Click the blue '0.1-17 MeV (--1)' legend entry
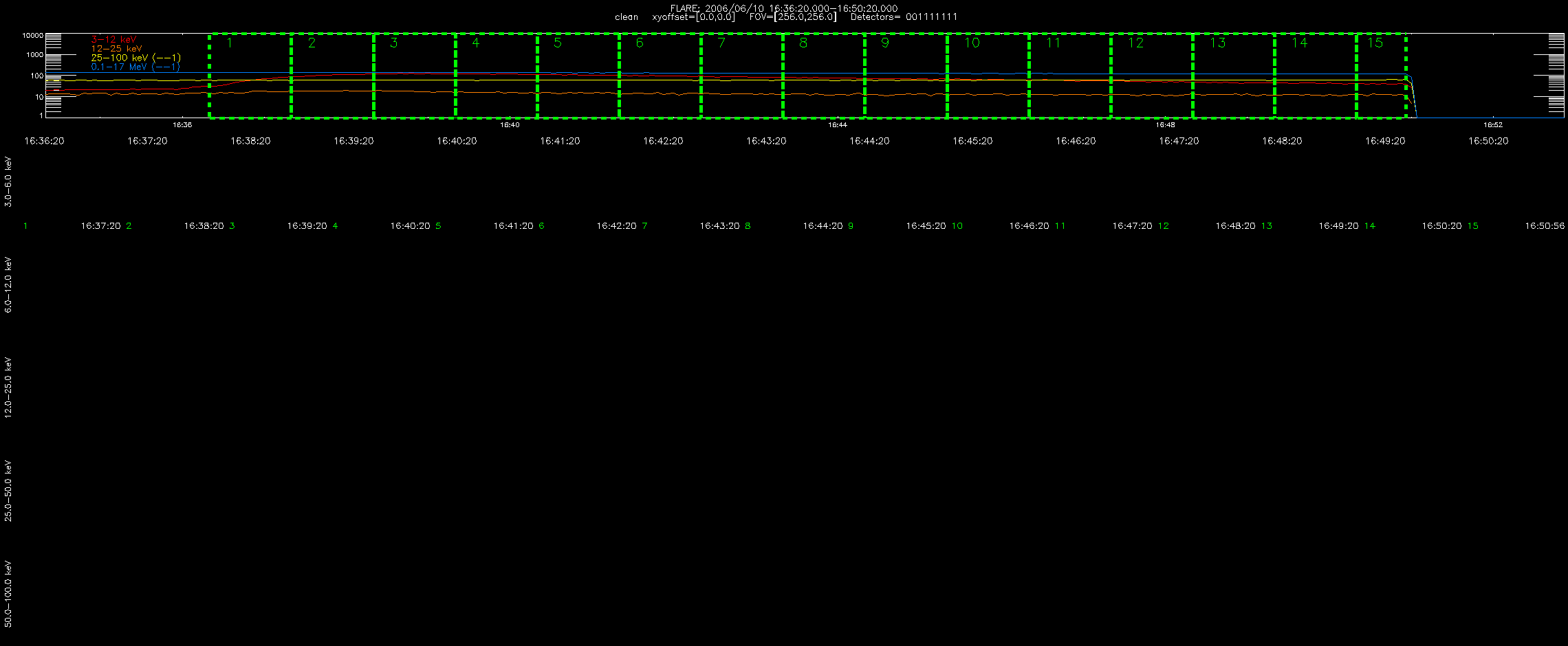1568x646 pixels. [x=135, y=67]
